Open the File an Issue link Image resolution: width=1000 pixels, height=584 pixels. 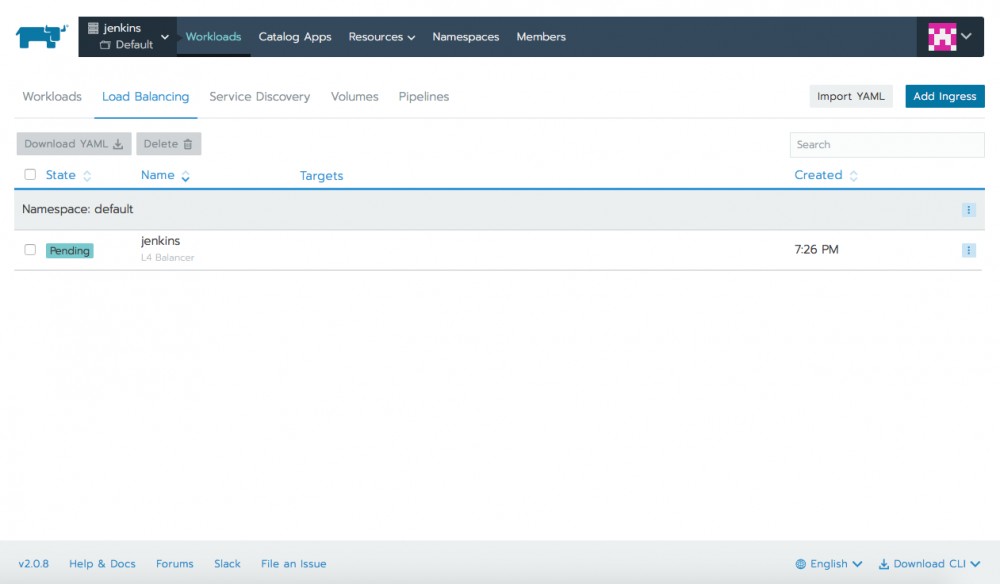[293, 564]
